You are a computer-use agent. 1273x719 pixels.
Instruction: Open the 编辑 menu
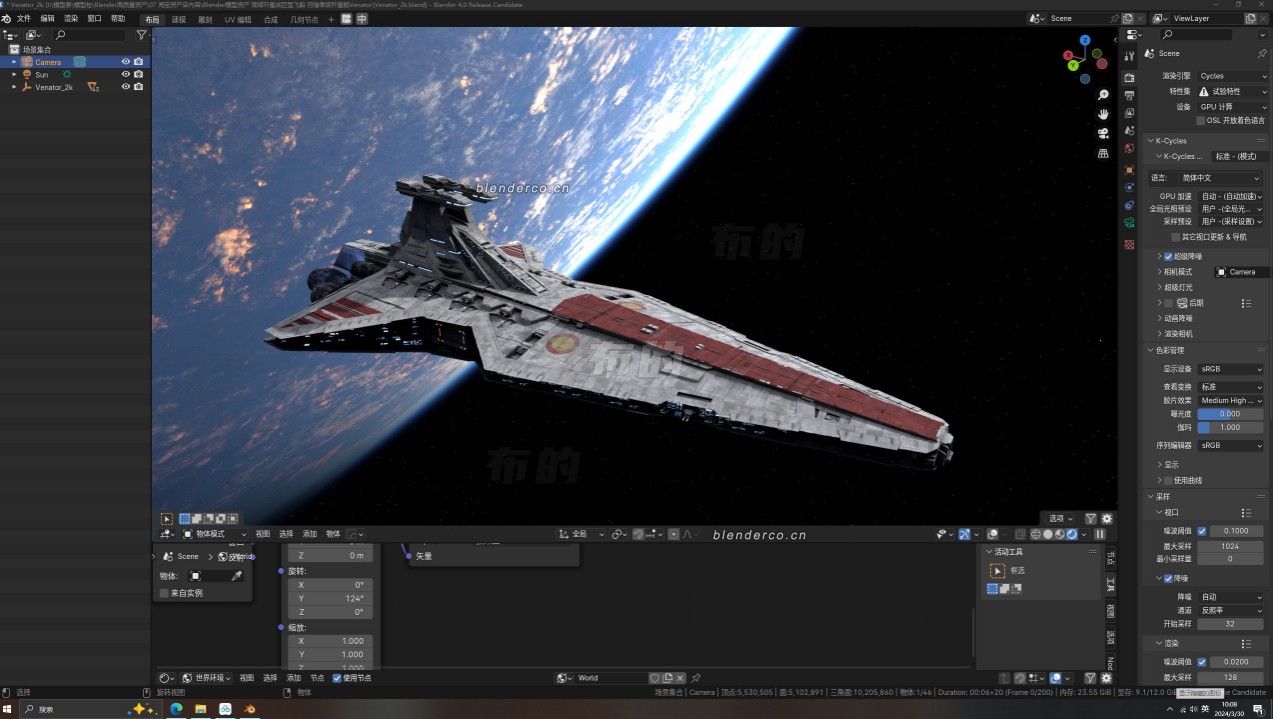tap(47, 19)
